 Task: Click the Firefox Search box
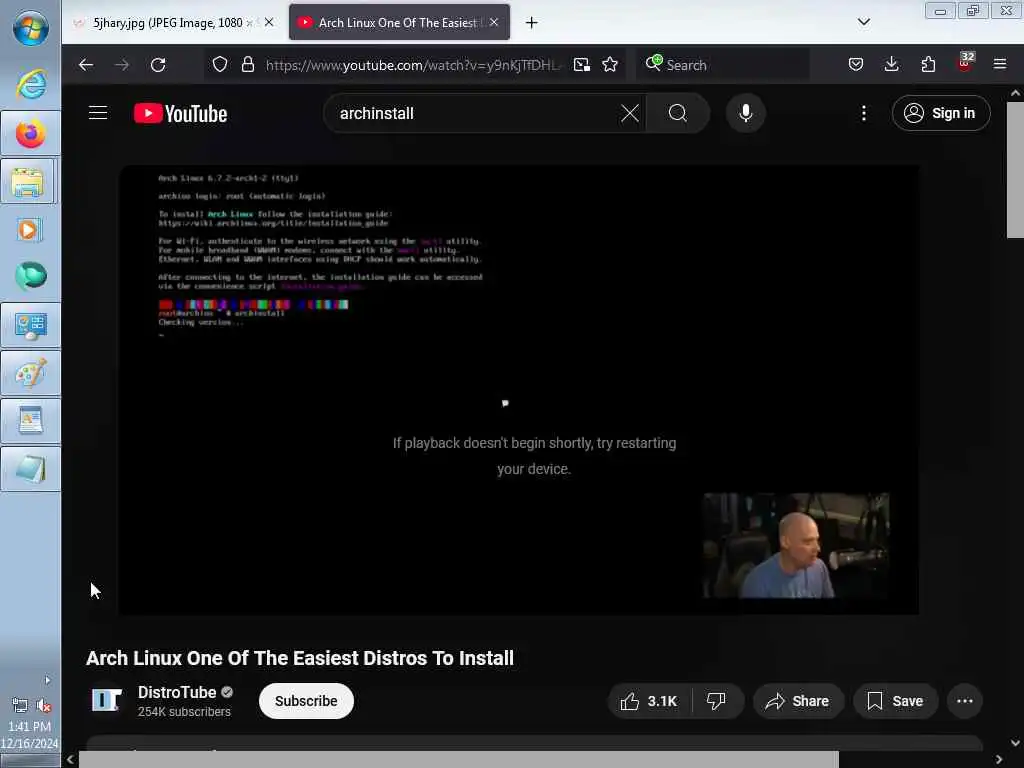723,65
